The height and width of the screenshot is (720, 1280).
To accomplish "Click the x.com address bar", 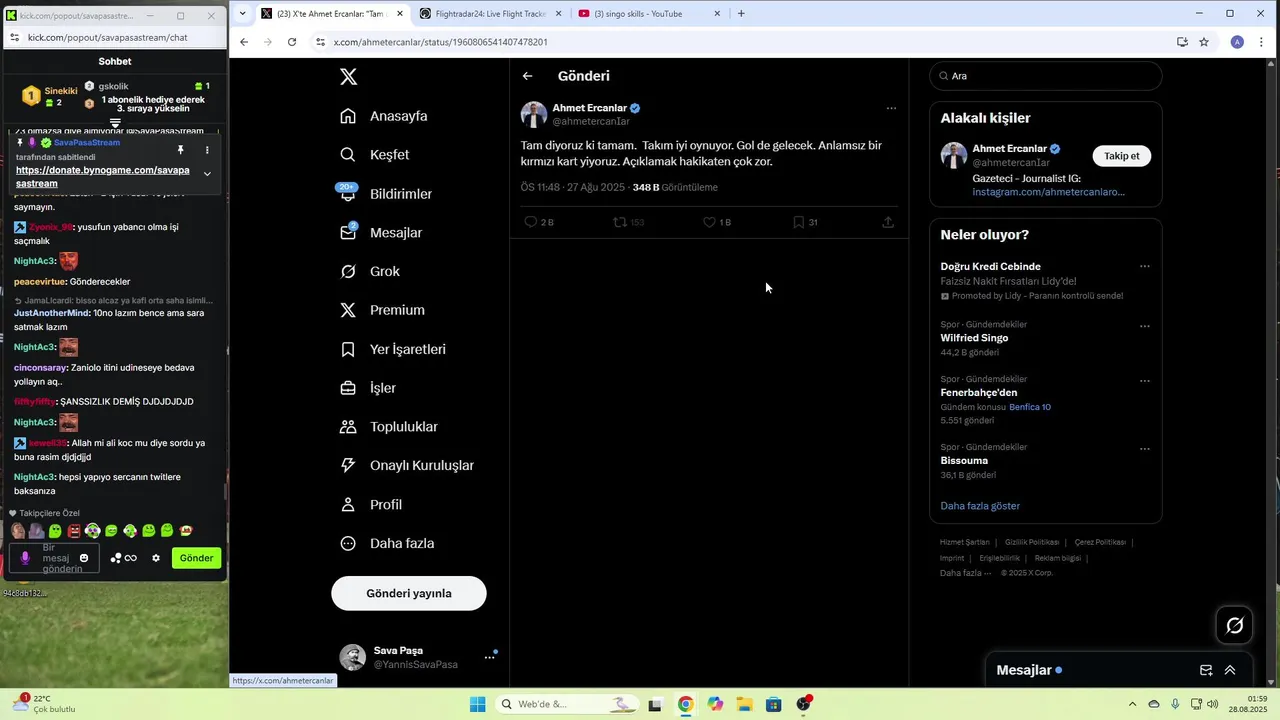I will pos(740,42).
